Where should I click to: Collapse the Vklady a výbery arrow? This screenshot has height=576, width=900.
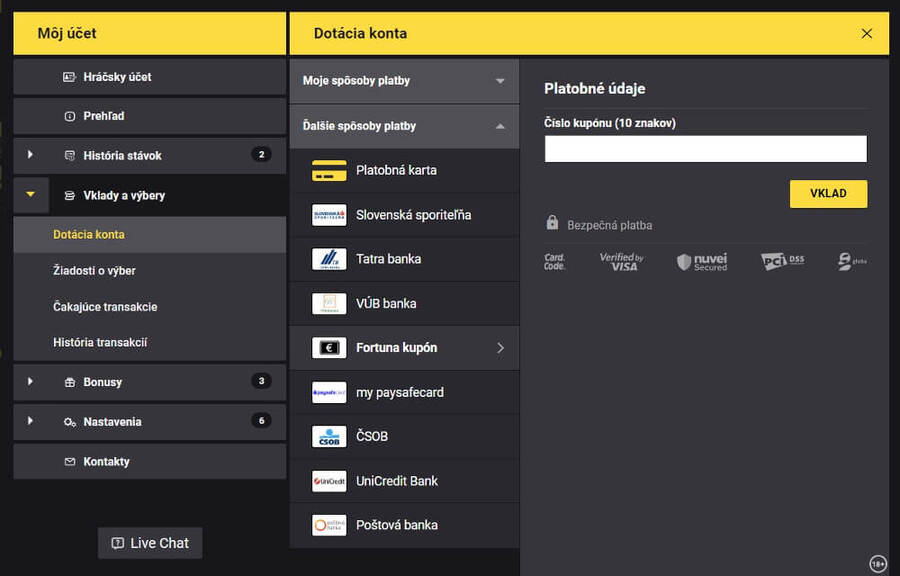pos(30,195)
